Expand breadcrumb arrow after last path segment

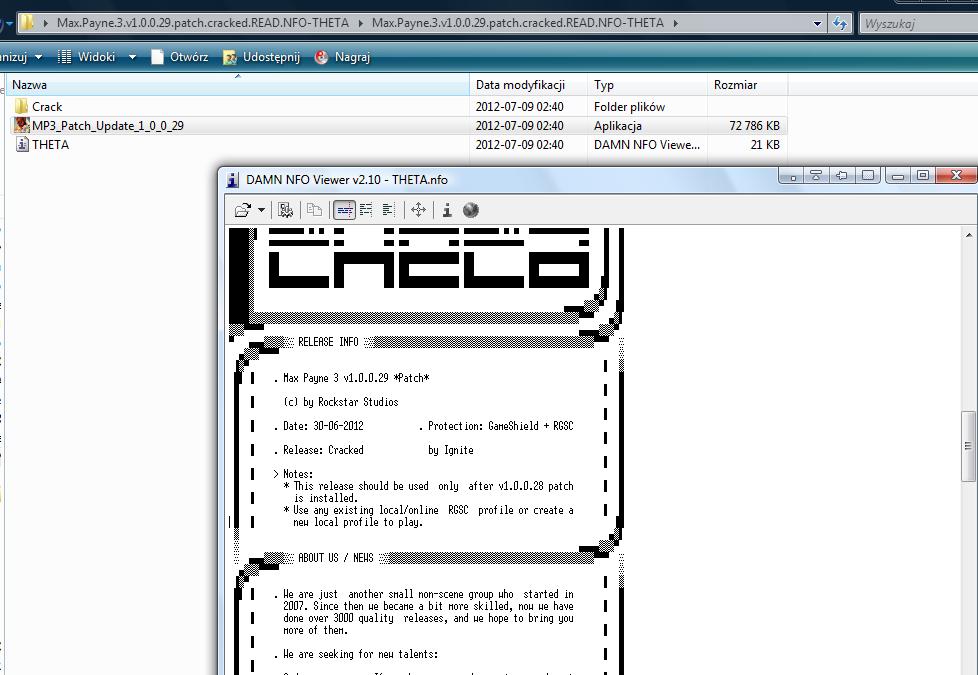675,23
